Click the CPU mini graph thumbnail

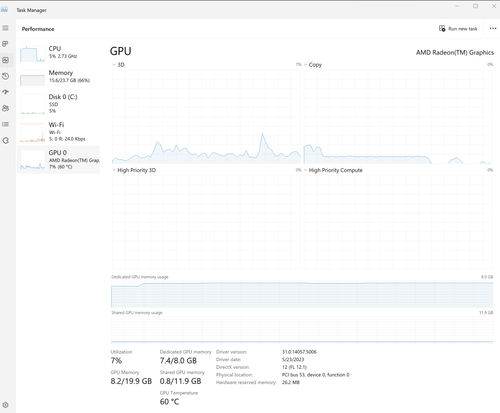tap(32, 54)
